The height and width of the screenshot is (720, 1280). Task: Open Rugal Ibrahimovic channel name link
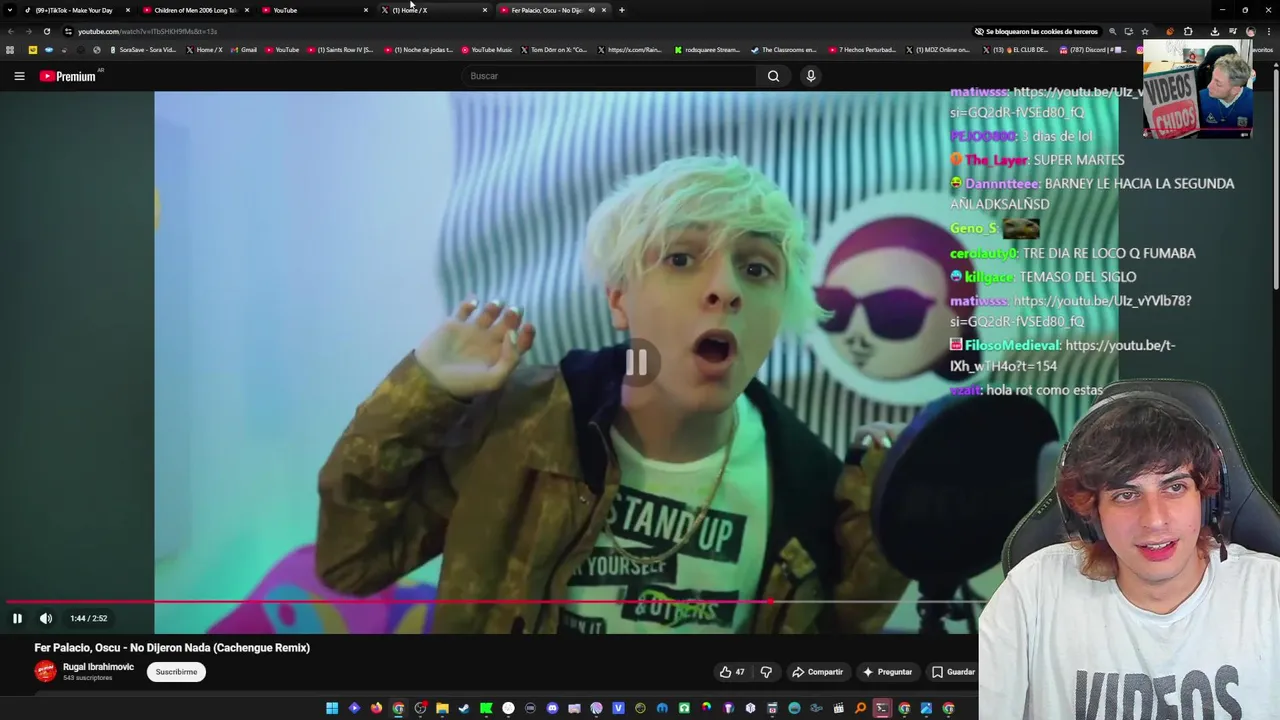coord(98,667)
